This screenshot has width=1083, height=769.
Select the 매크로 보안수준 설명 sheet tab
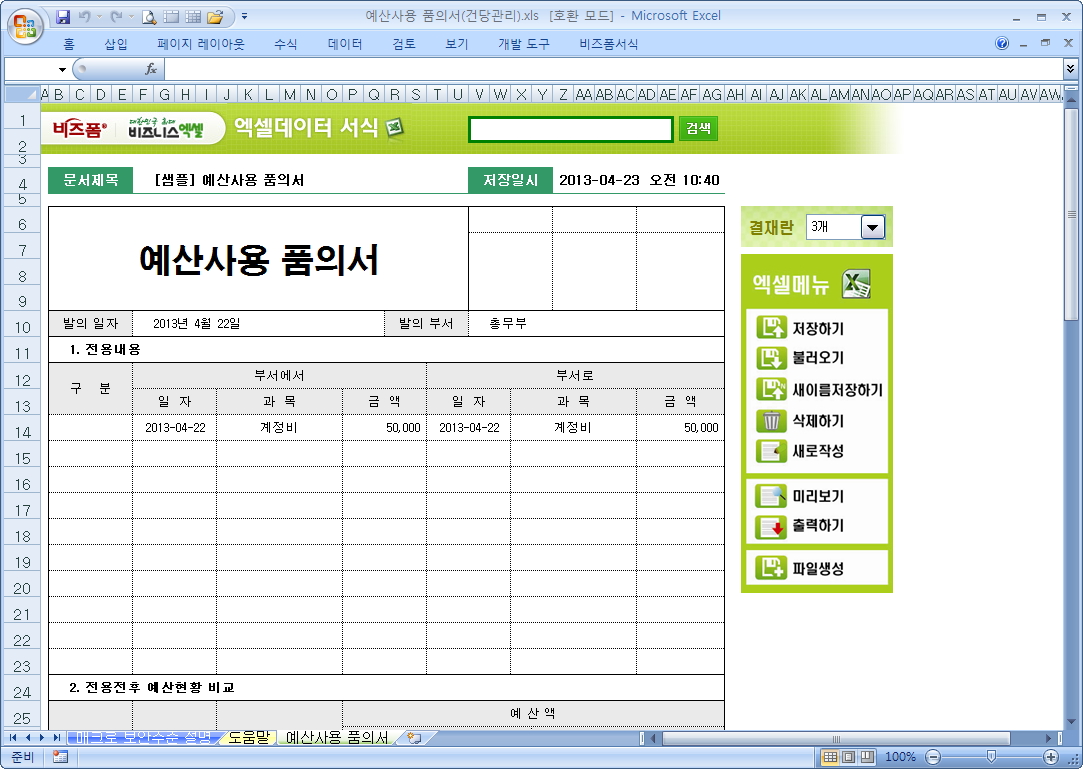click(x=144, y=737)
